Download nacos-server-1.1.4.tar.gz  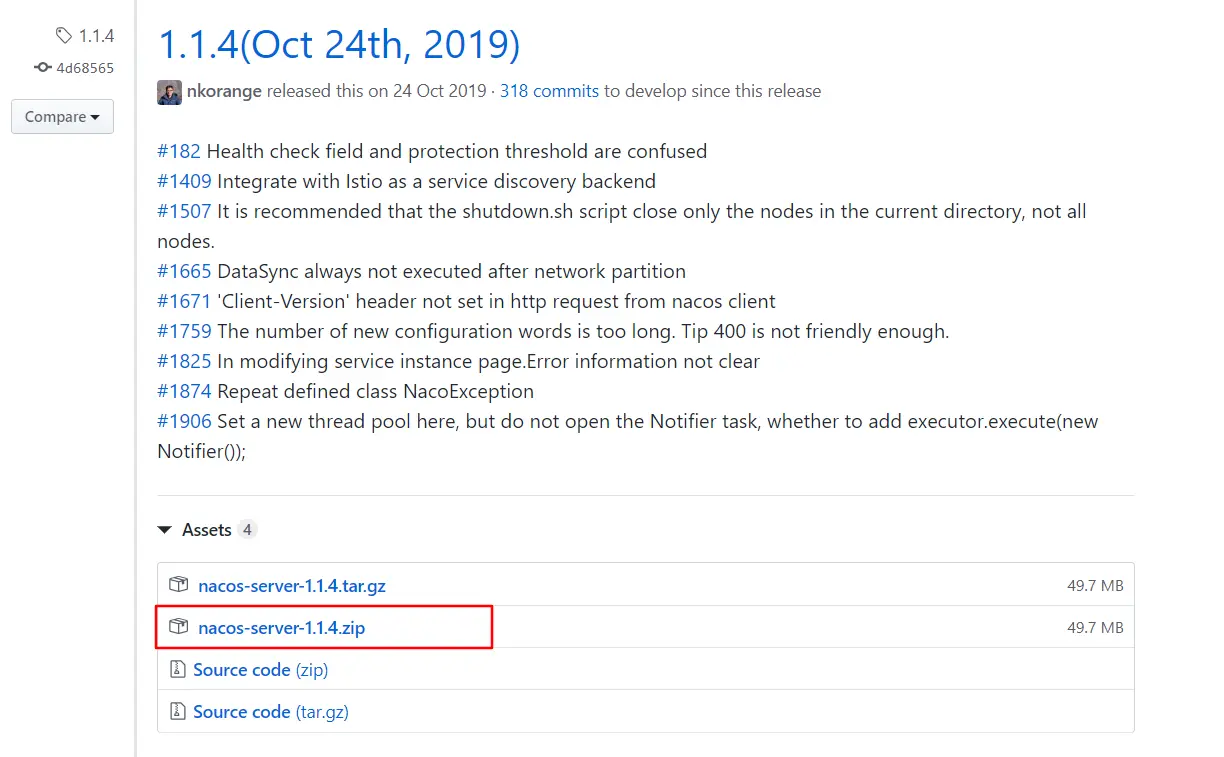coord(291,586)
